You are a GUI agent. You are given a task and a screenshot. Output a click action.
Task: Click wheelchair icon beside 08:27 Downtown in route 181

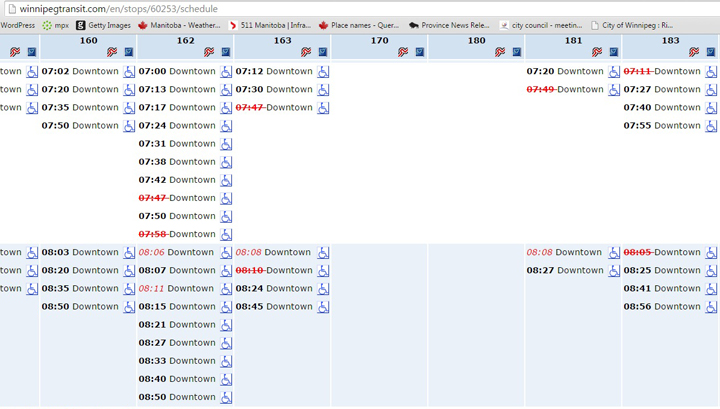(x=614, y=270)
